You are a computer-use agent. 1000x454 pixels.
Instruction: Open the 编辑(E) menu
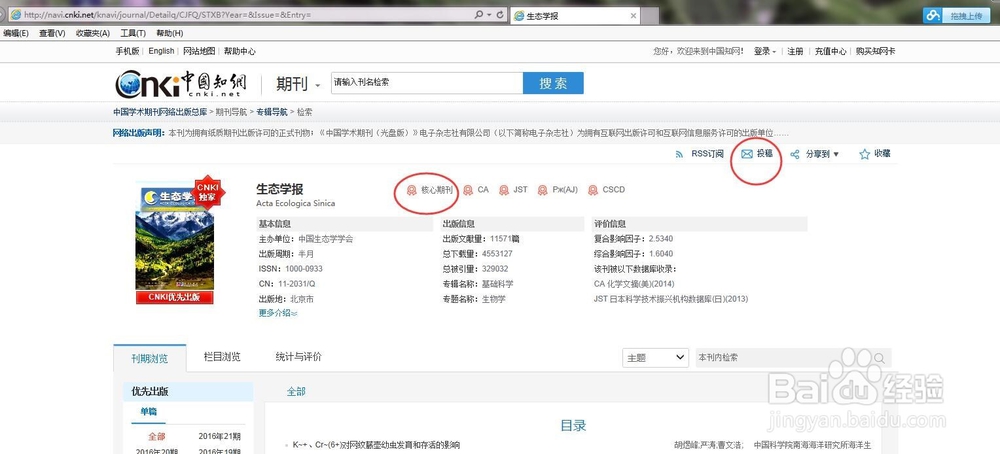(x=16, y=33)
